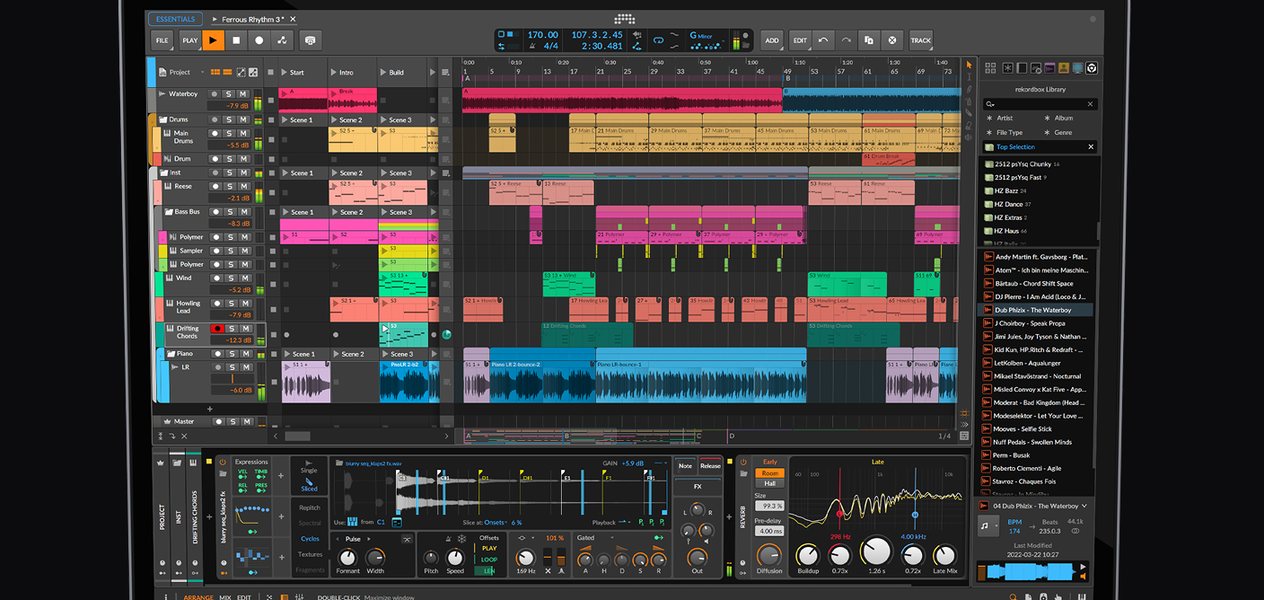Click the Note button in sampler
Screen dimensions: 1264x600
click(685, 466)
